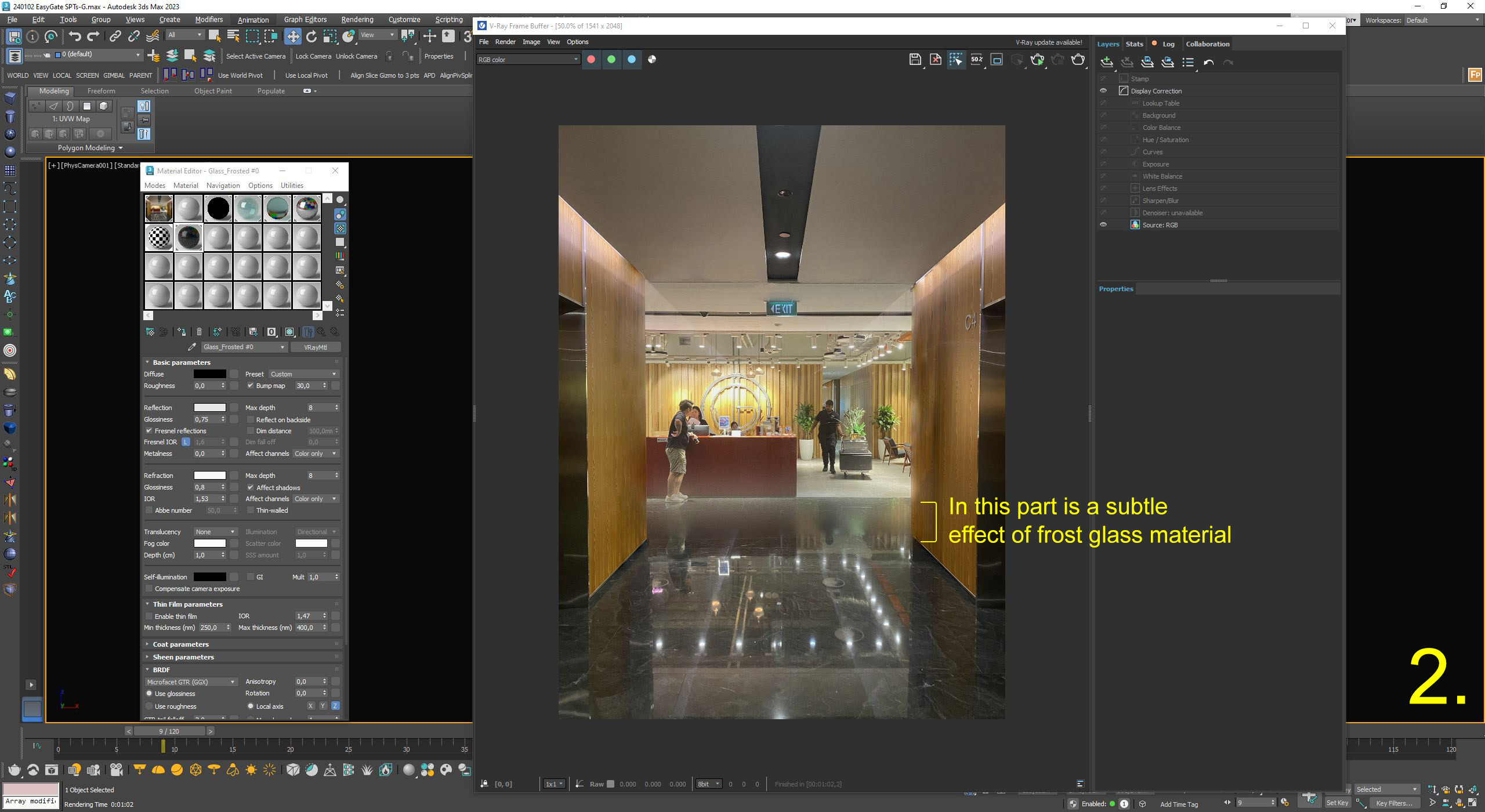The image size is (1485, 812).
Task: Click the Select and Link chain icon
Action: pos(115,36)
